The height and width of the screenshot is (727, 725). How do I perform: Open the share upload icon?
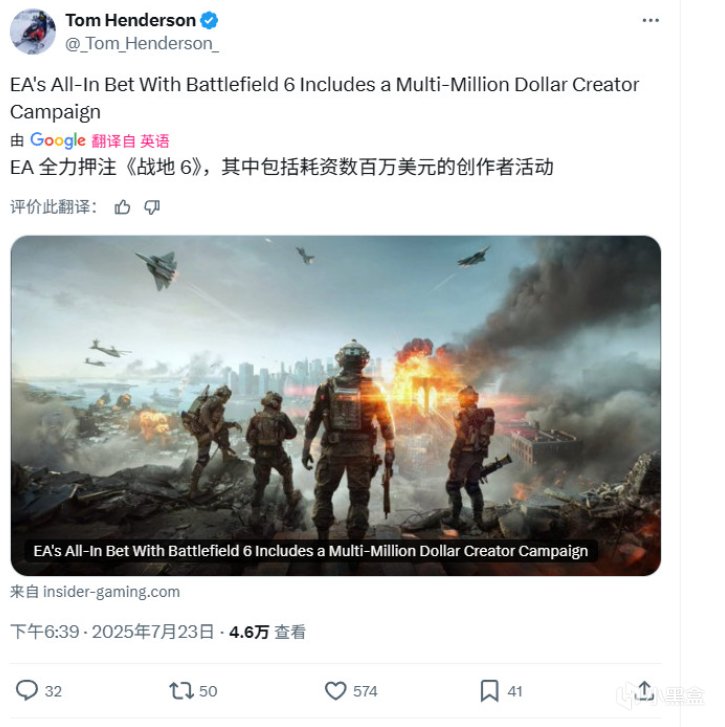(644, 690)
